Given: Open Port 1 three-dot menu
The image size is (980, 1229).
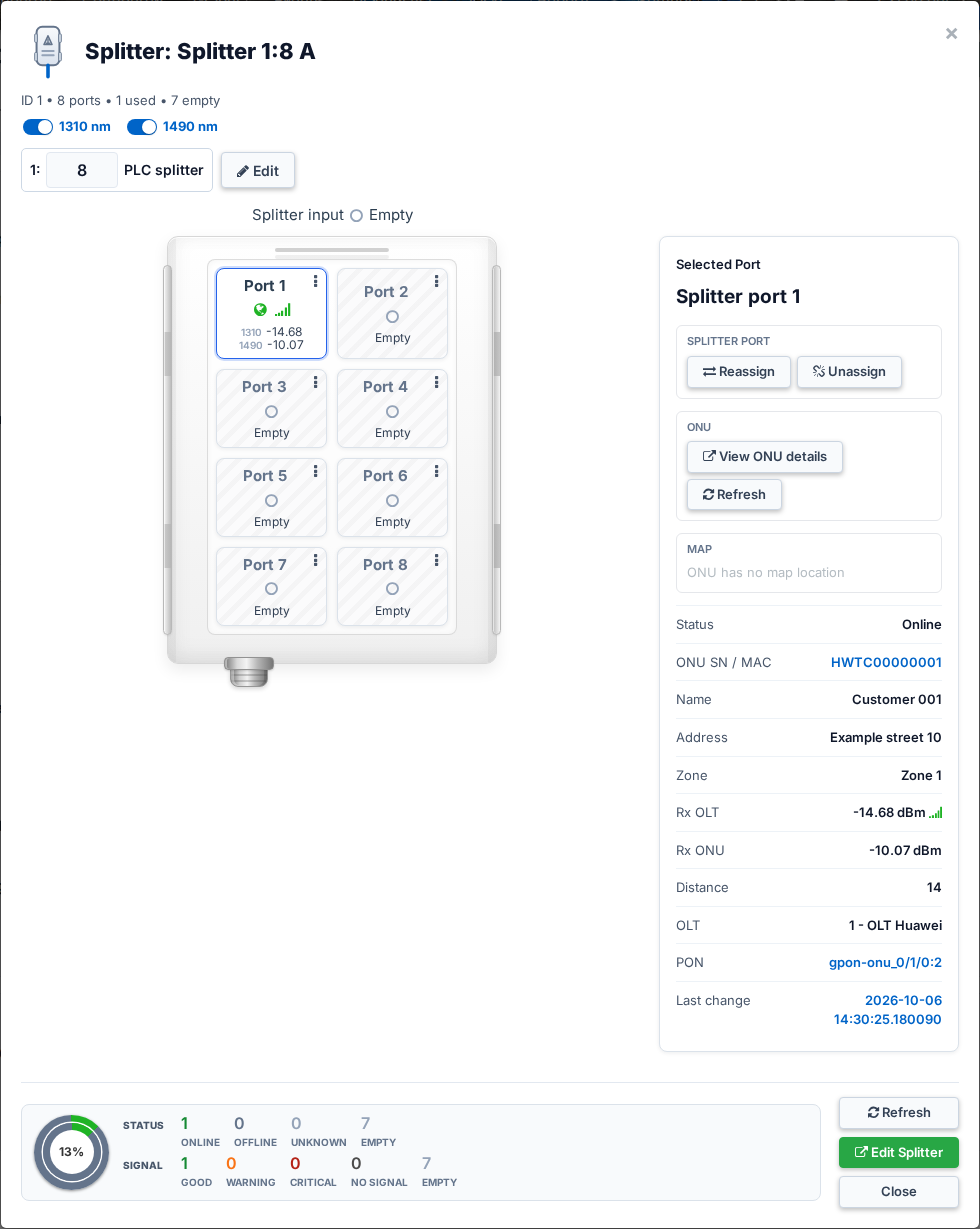Looking at the screenshot, I should 315,282.
